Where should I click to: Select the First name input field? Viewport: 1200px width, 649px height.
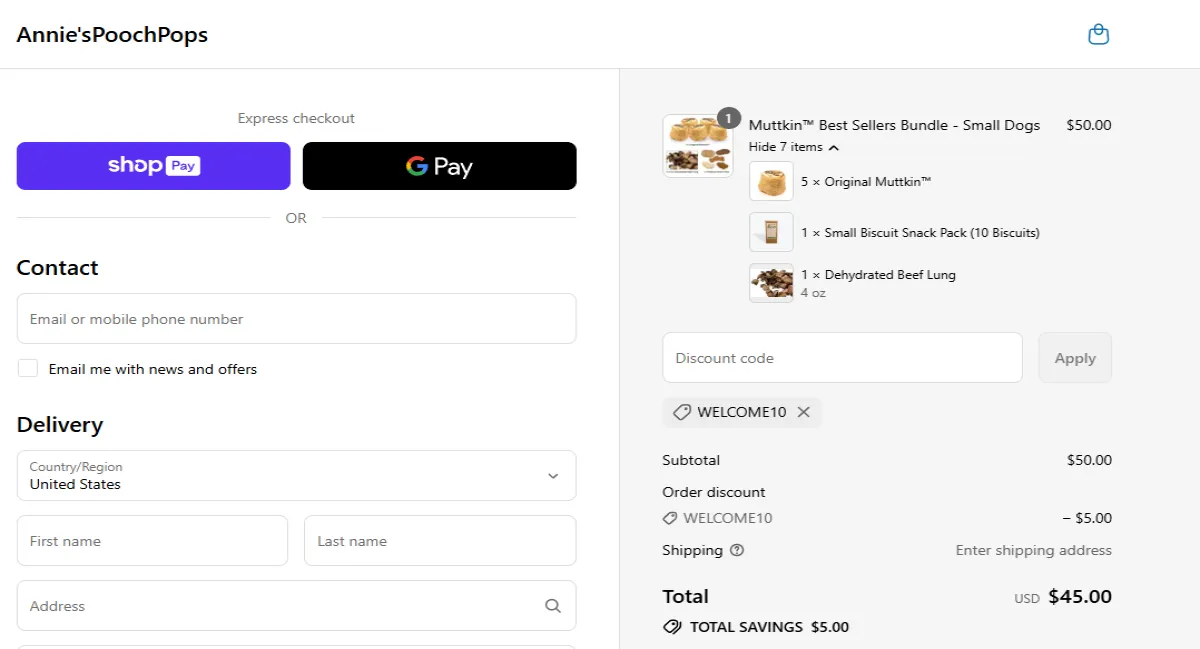pos(152,541)
